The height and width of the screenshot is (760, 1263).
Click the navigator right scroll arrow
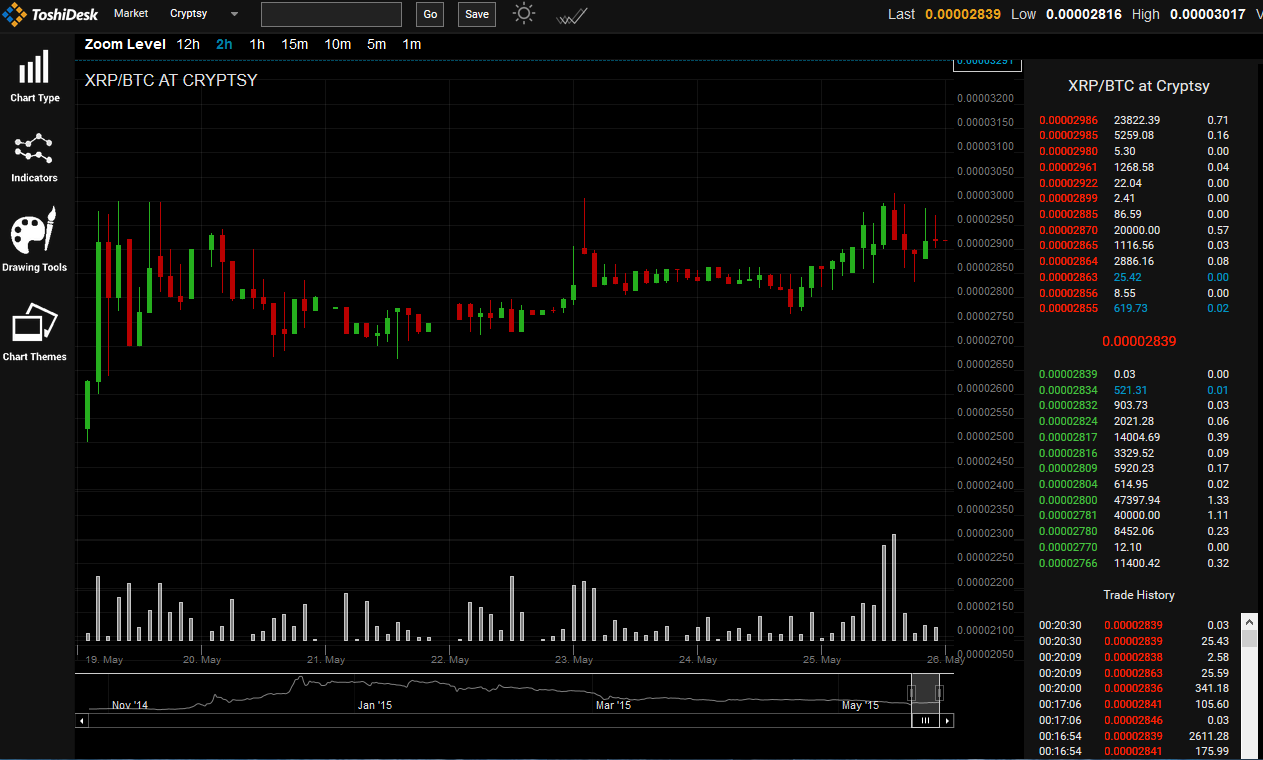pyautogui.click(x=947, y=720)
